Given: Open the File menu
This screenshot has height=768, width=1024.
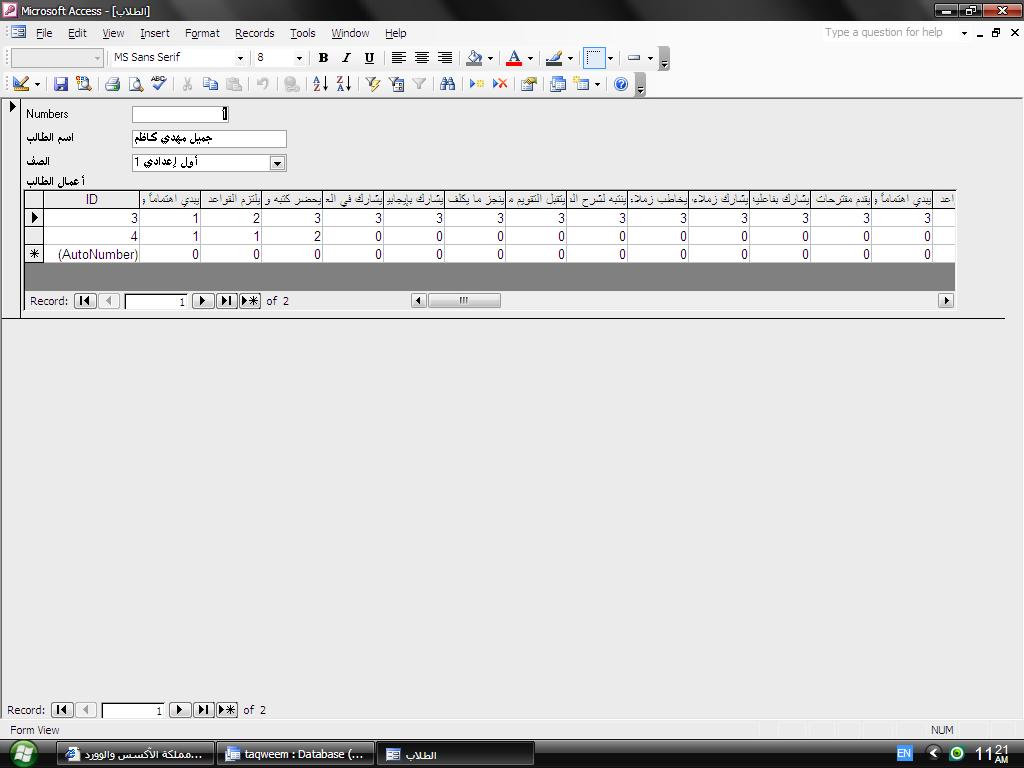Looking at the screenshot, I should 44,33.
